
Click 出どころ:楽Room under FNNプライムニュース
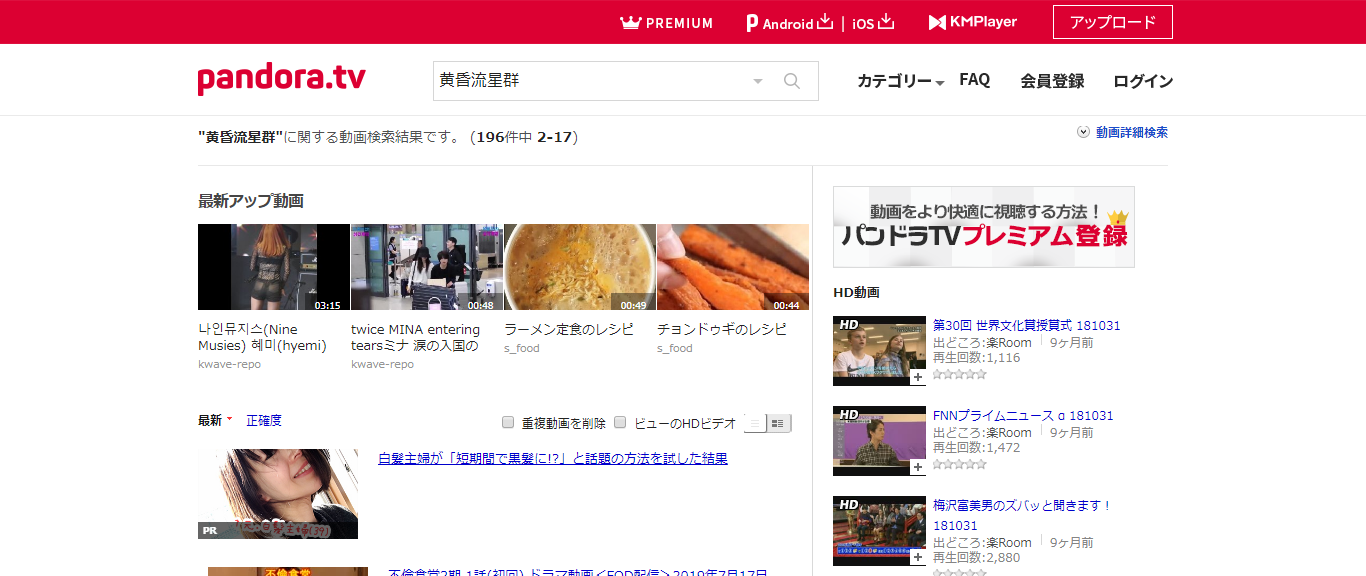pos(982,432)
